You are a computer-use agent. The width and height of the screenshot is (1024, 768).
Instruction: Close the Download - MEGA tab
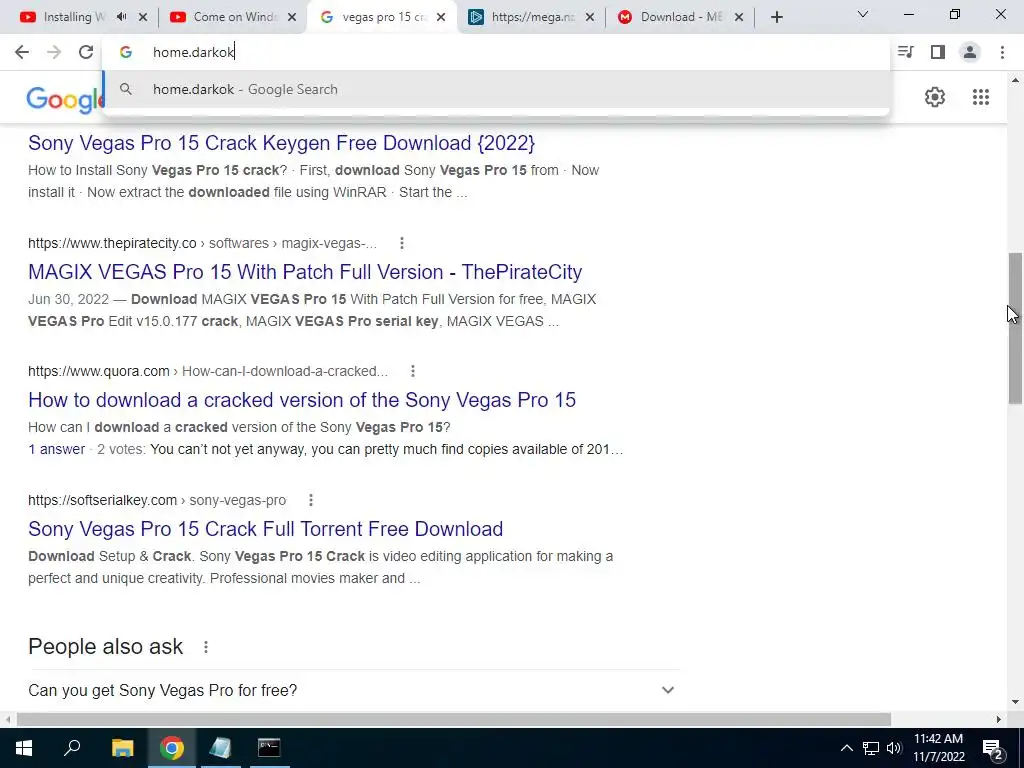[x=739, y=18]
